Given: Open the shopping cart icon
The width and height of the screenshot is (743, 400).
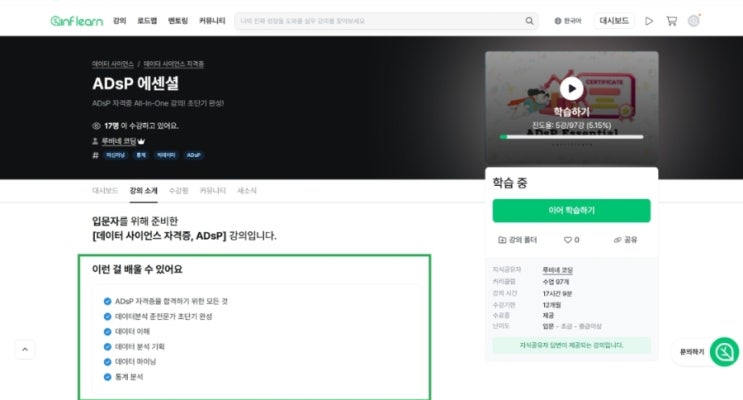Looking at the screenshot, I should [x=671, y=21].
